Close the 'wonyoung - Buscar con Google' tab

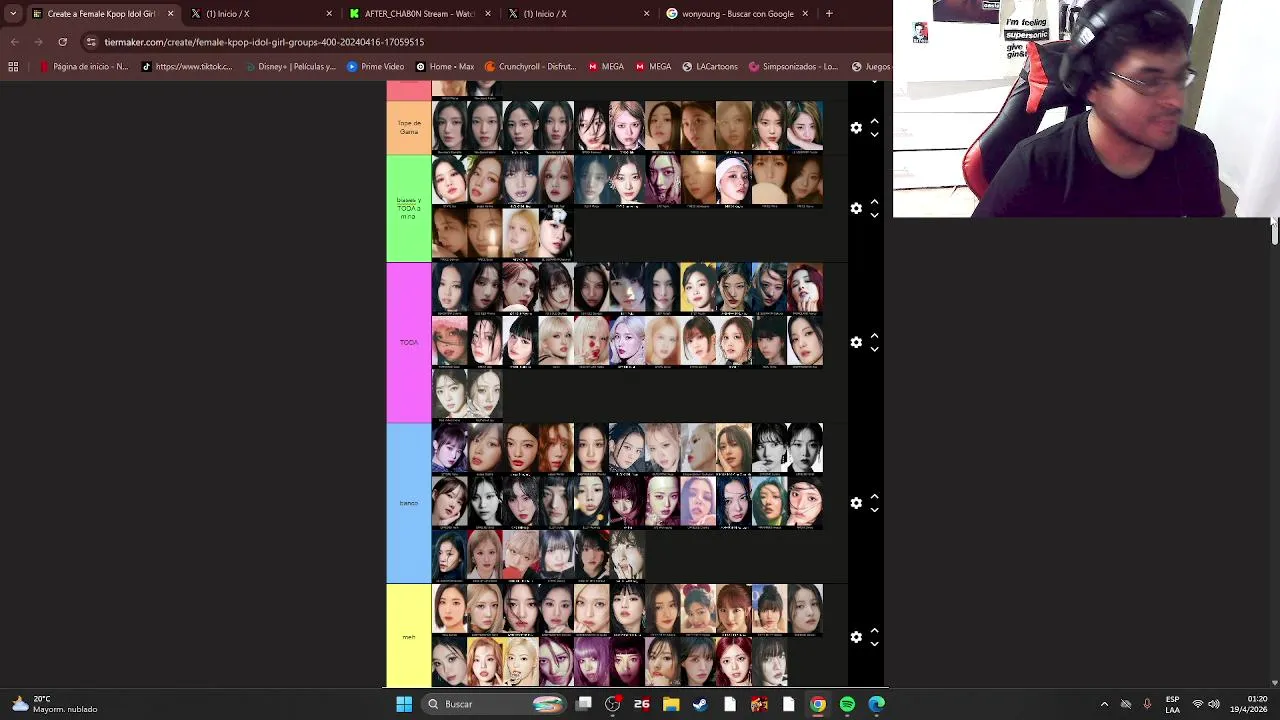(805, 14)
